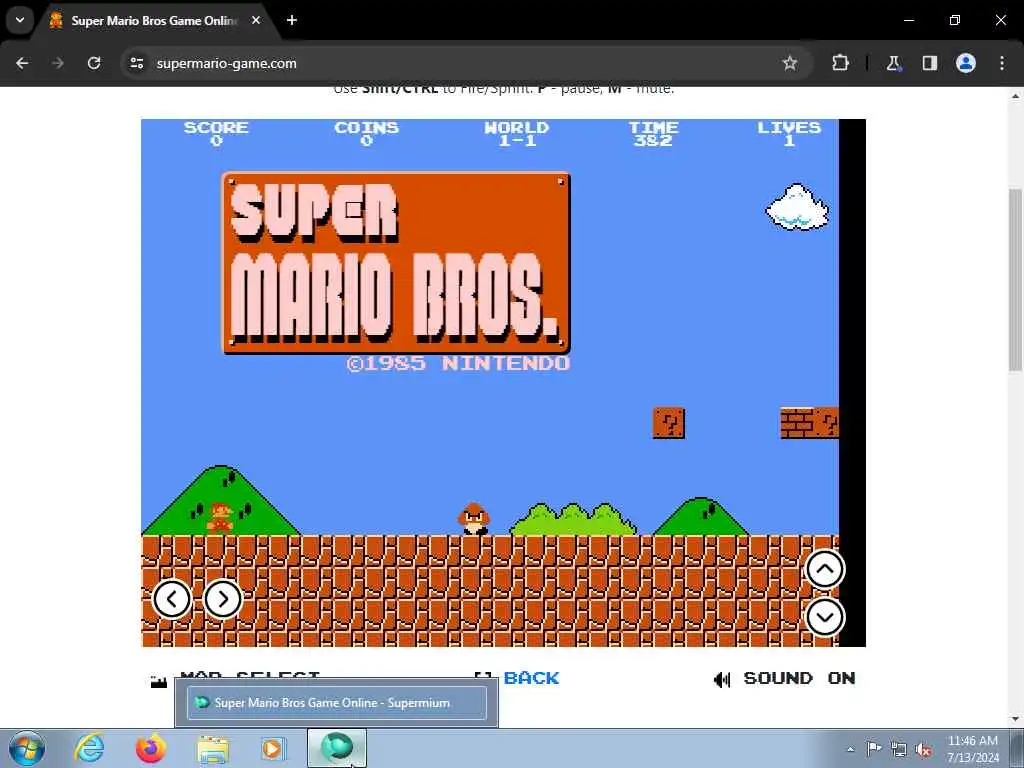This screenshot has width=1024, height=768.
Task: Click the lone question mark block
Action: tap(669, 423)
